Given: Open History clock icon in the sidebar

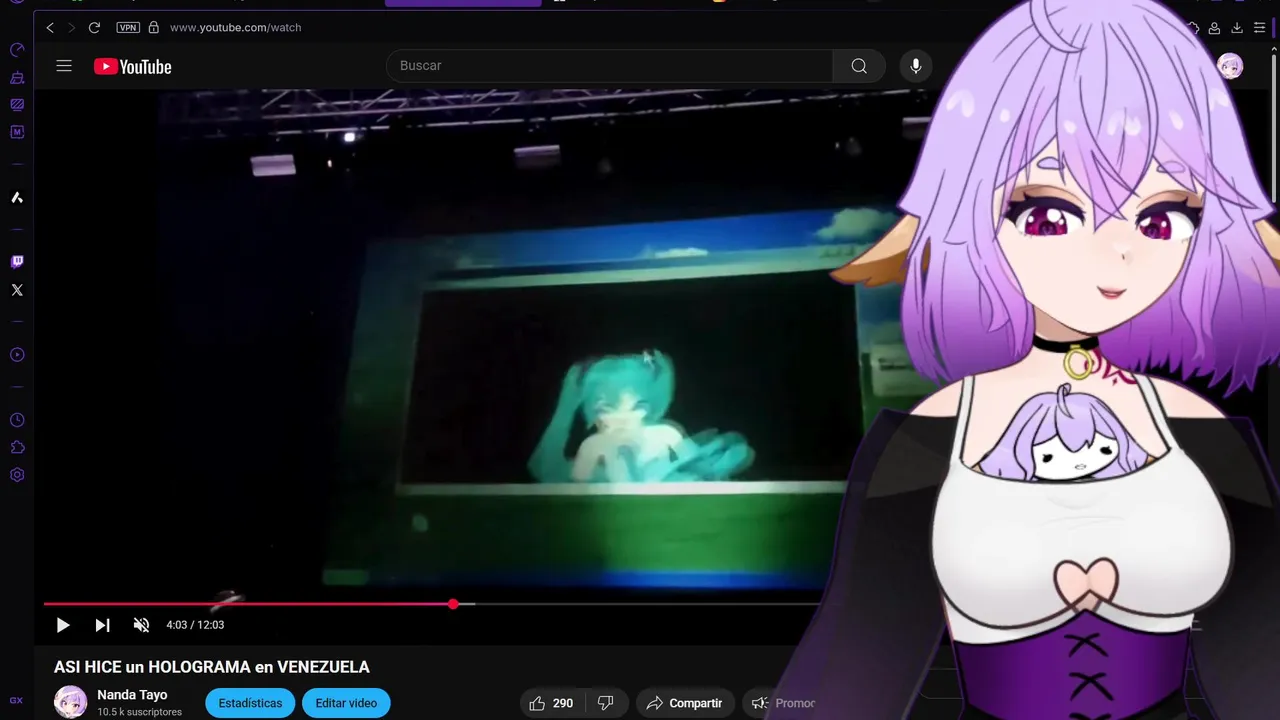Looking at the screenshot, I should pos(17,420).
